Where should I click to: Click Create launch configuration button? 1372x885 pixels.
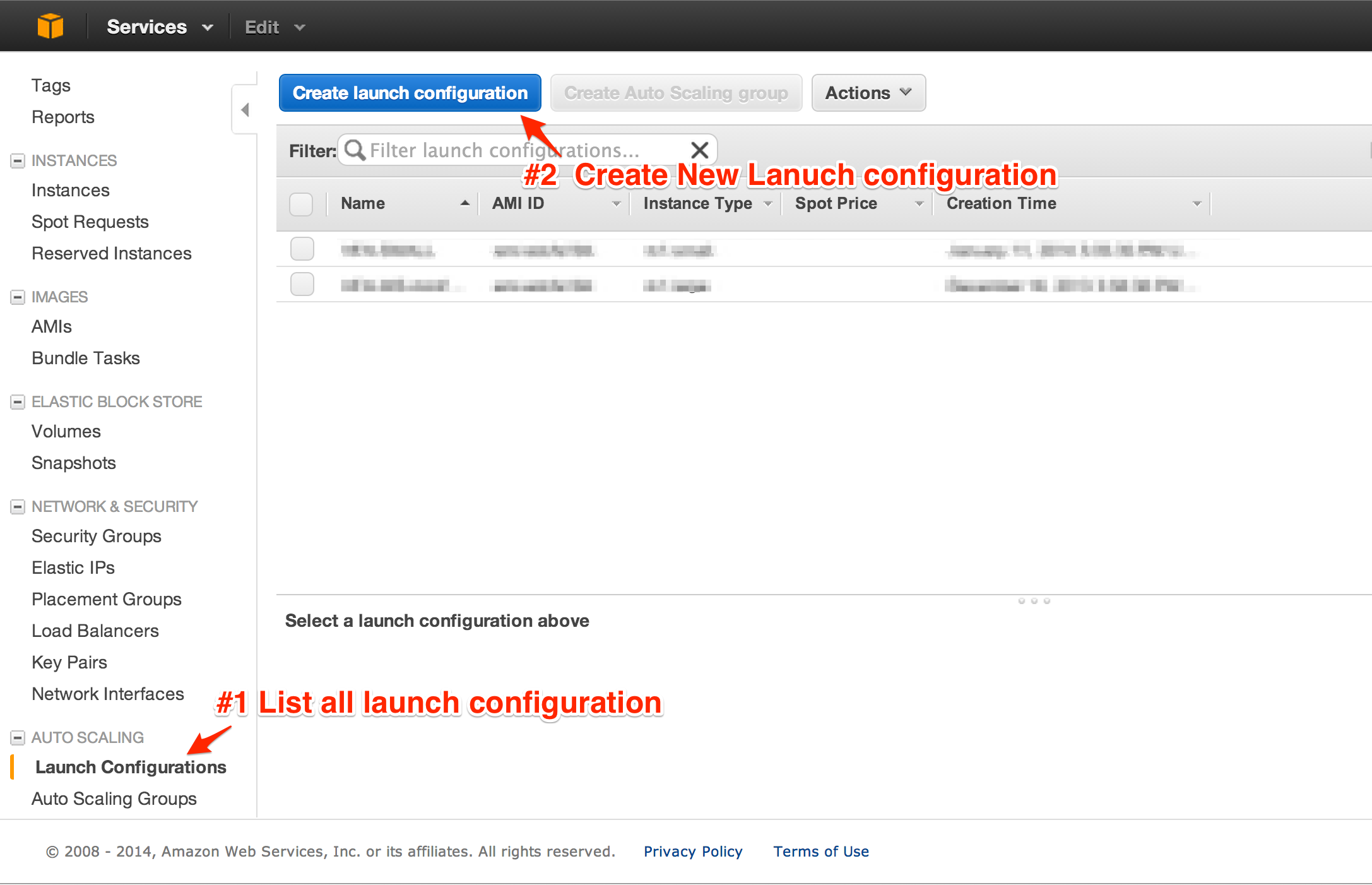tap(410, 93)
